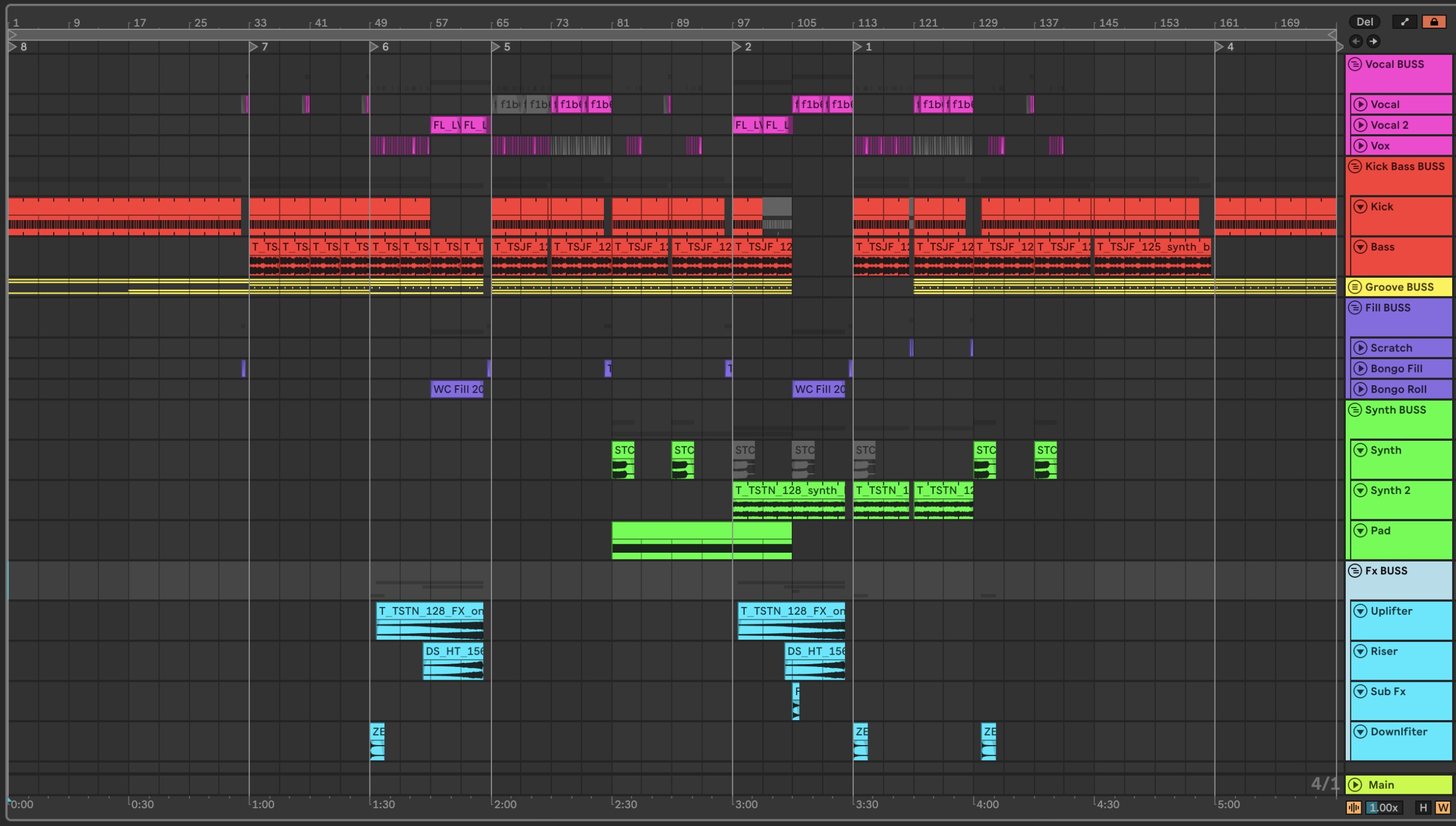Click the Pad track fold arrow icon
The height and width of the screenshot is (826, 1456).
pos(1360,531)
